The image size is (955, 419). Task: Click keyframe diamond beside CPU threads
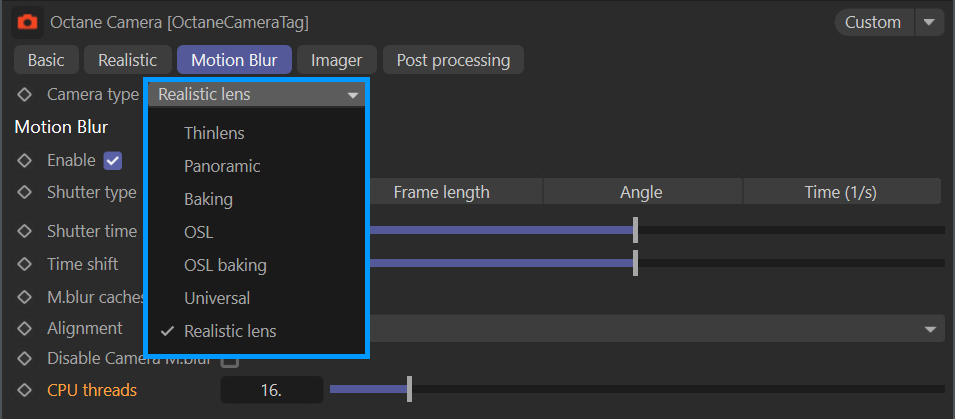[25, 390]
